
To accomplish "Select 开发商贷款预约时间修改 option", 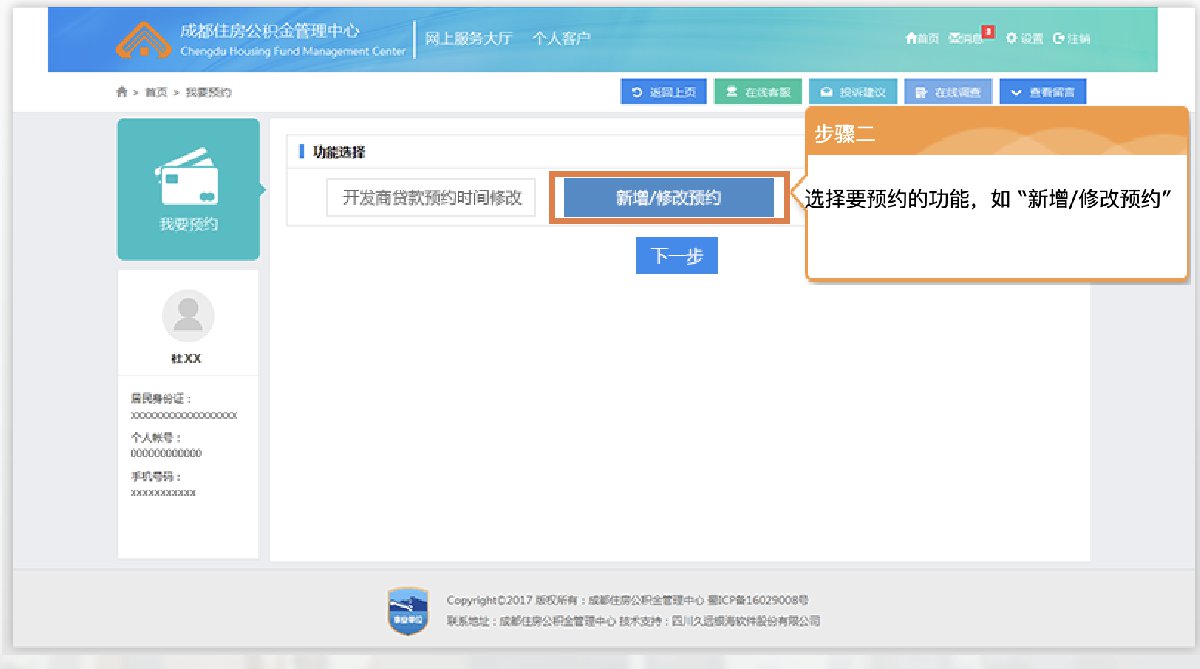I will pyautogui.click(x=432, y=198).
